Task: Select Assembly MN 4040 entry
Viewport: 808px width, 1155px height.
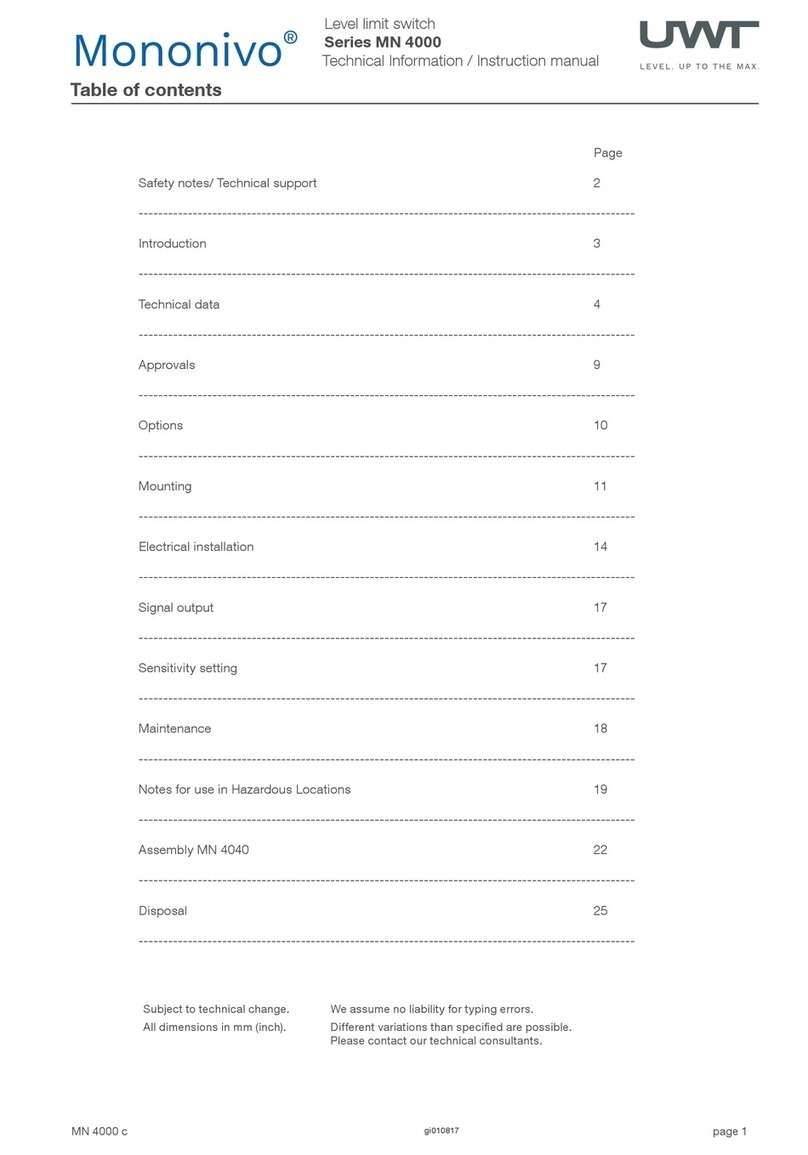Action: coord(194,850)
